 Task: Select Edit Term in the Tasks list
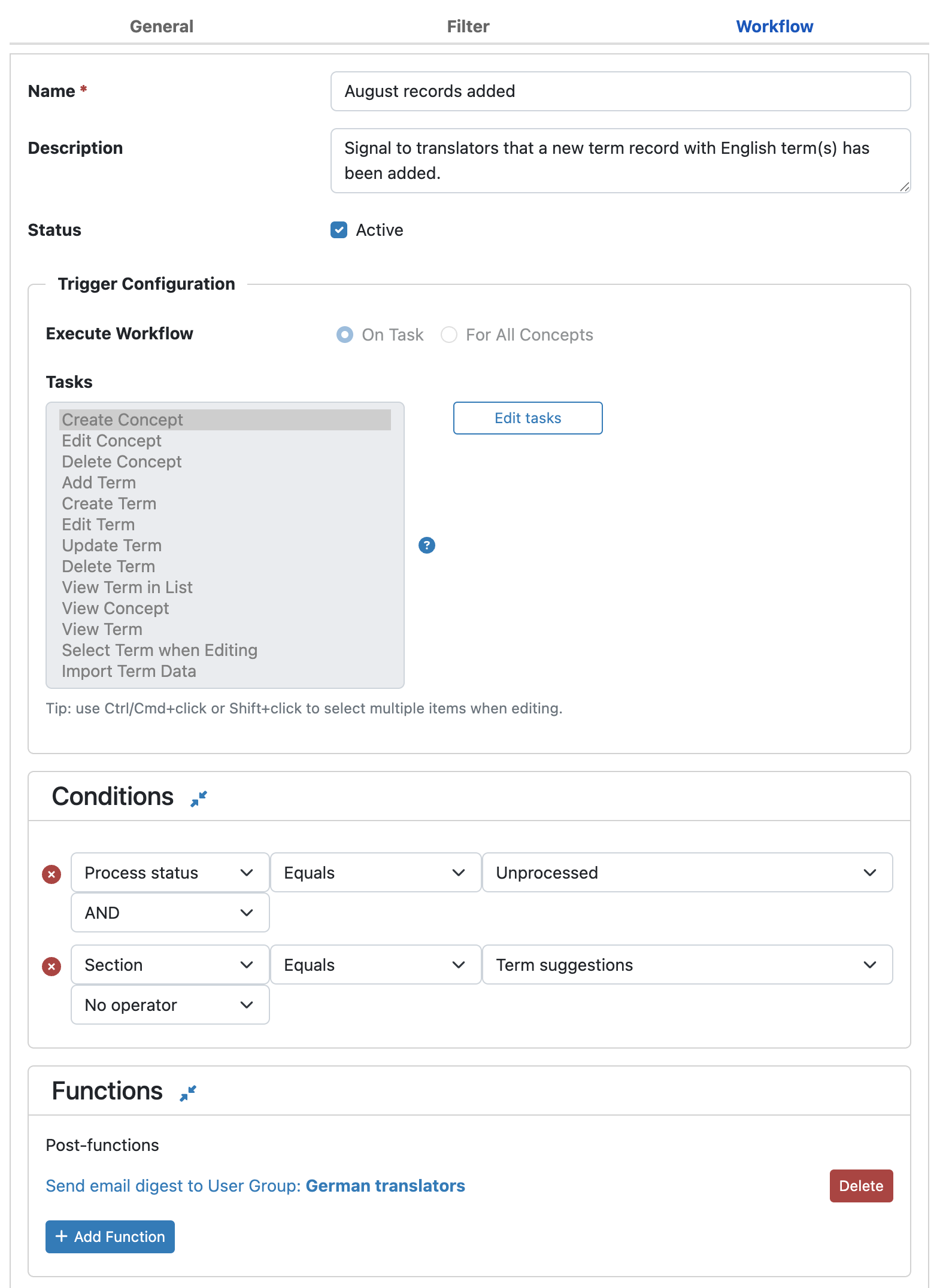[x=225, y=524]
